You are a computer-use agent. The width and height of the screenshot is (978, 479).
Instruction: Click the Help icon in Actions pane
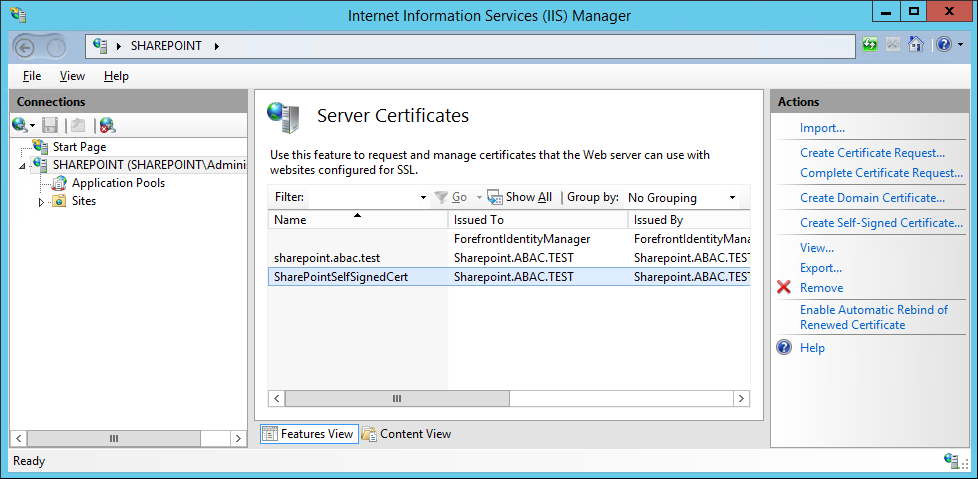784,347
